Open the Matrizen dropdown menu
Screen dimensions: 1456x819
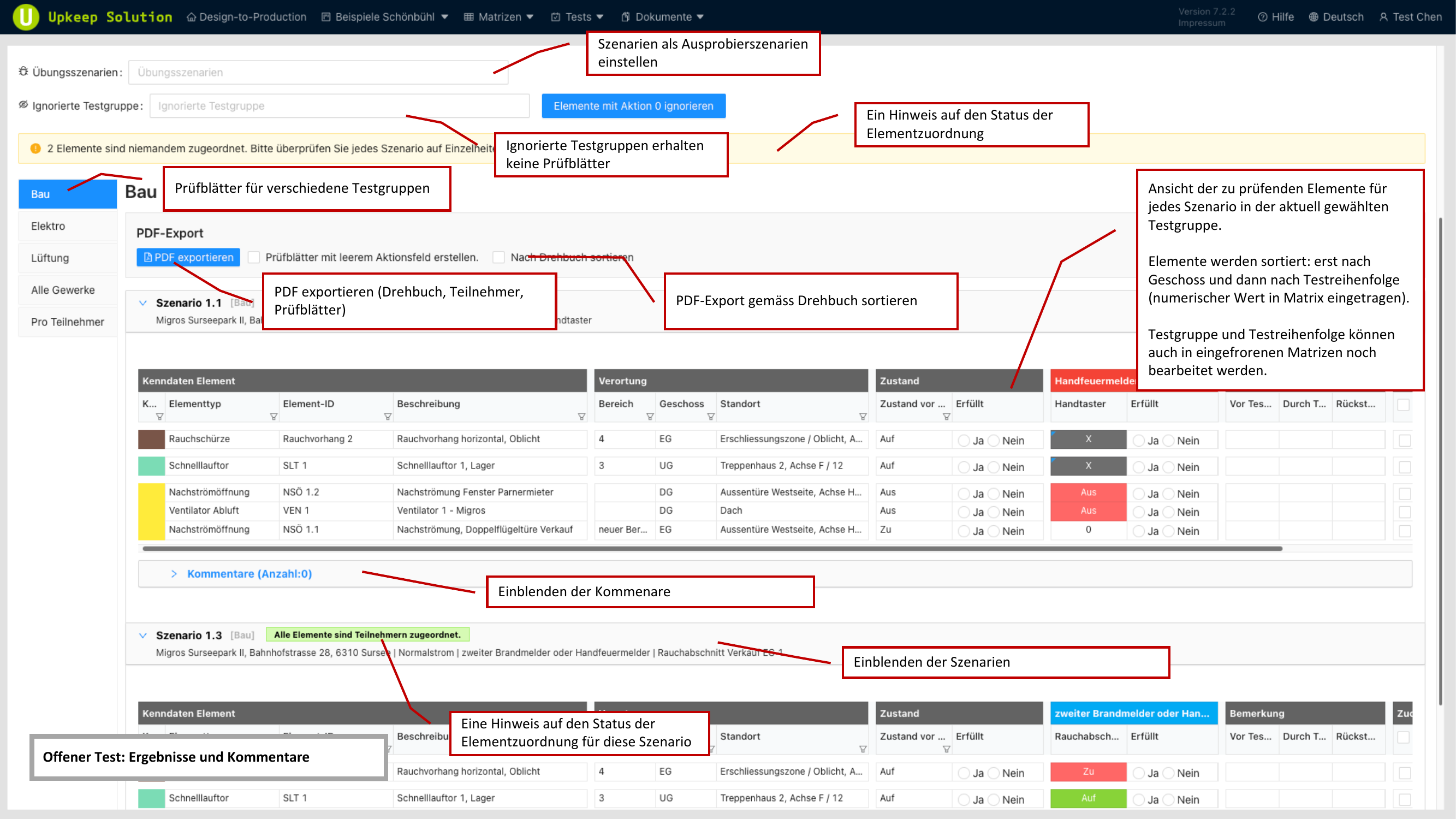tap(499, 17)
